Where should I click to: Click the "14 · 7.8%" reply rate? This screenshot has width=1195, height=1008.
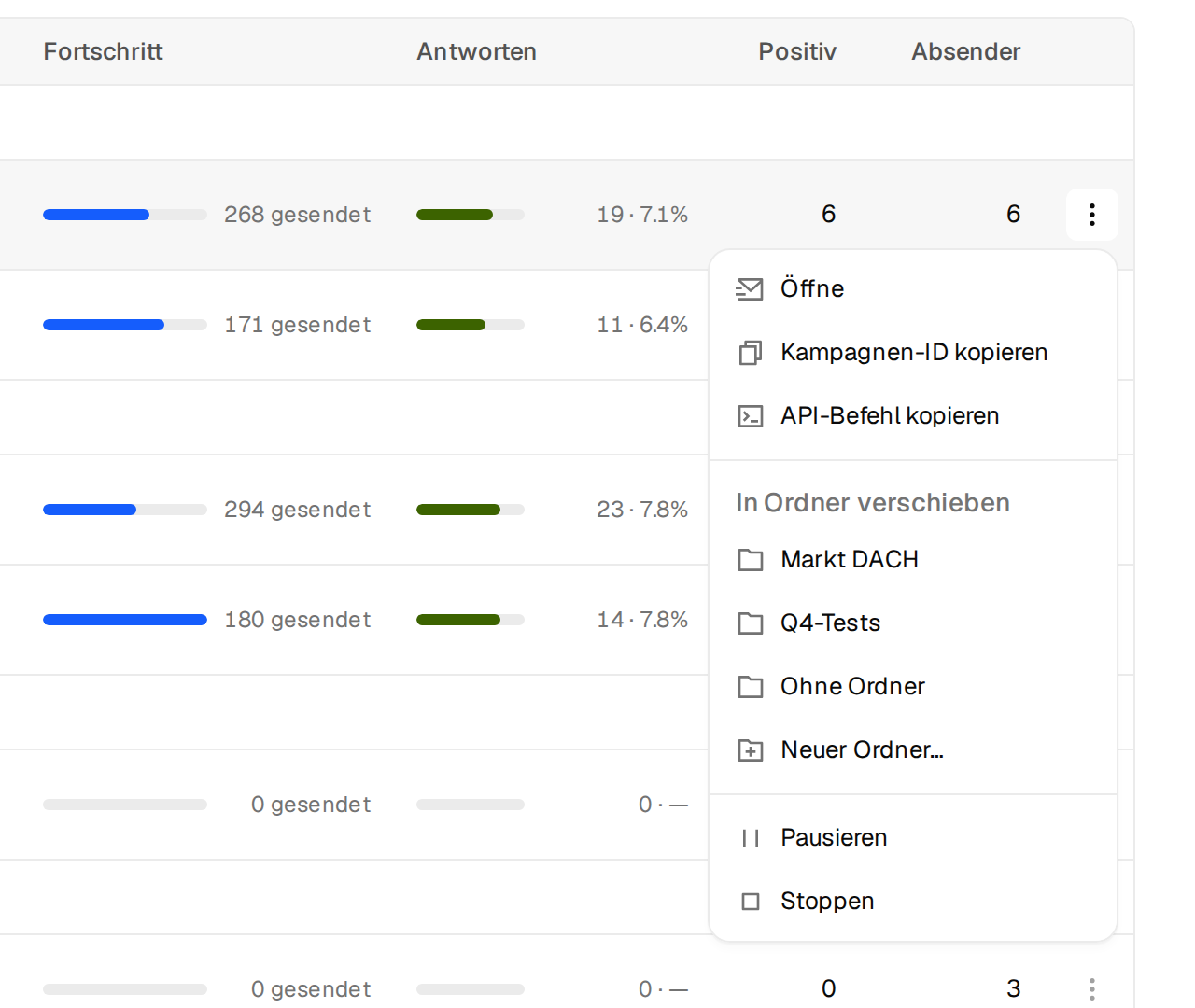642,620
